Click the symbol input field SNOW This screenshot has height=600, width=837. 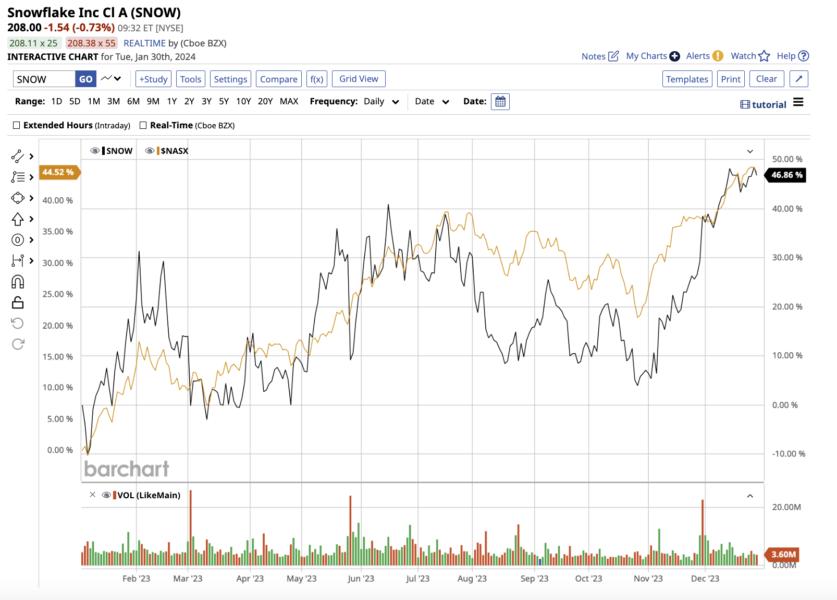click(44, 79)
